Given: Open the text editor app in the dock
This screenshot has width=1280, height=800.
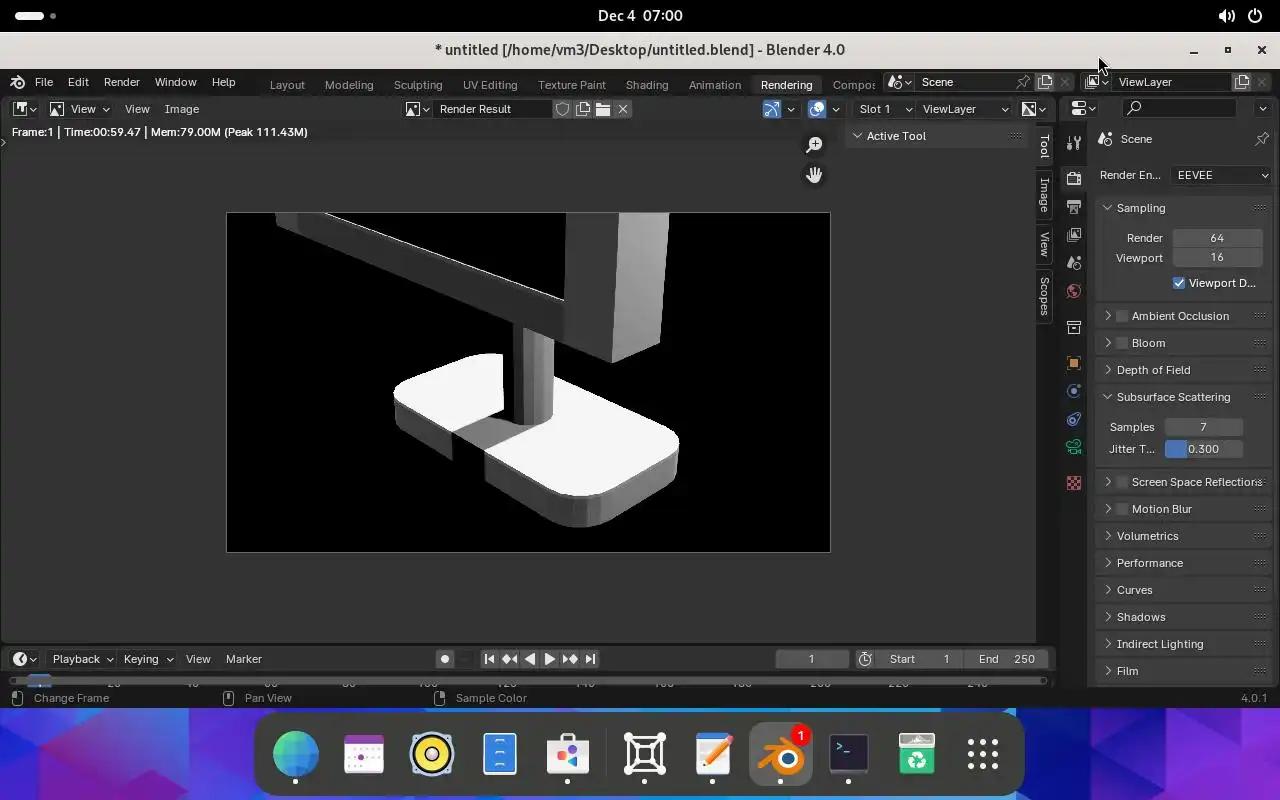Looking at the screenshot, I should tap(713, 755).
